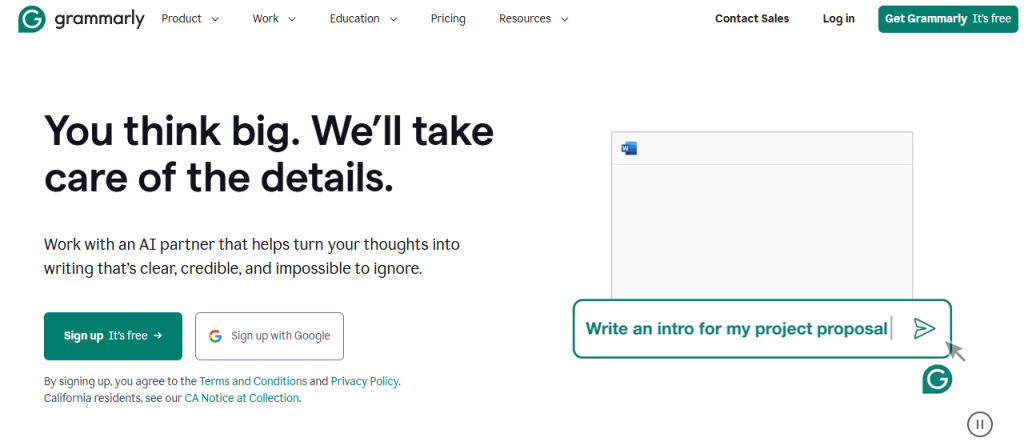
Task: Open CA Notice at Collection link
Action: click(241, 398)
